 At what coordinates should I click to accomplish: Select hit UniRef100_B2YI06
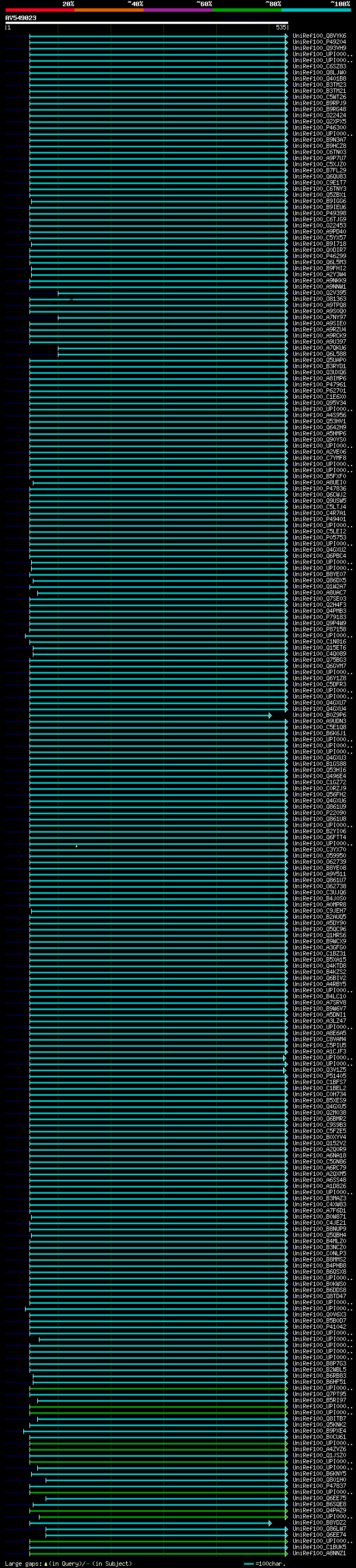pyautogui.click(x=319, y=832)
